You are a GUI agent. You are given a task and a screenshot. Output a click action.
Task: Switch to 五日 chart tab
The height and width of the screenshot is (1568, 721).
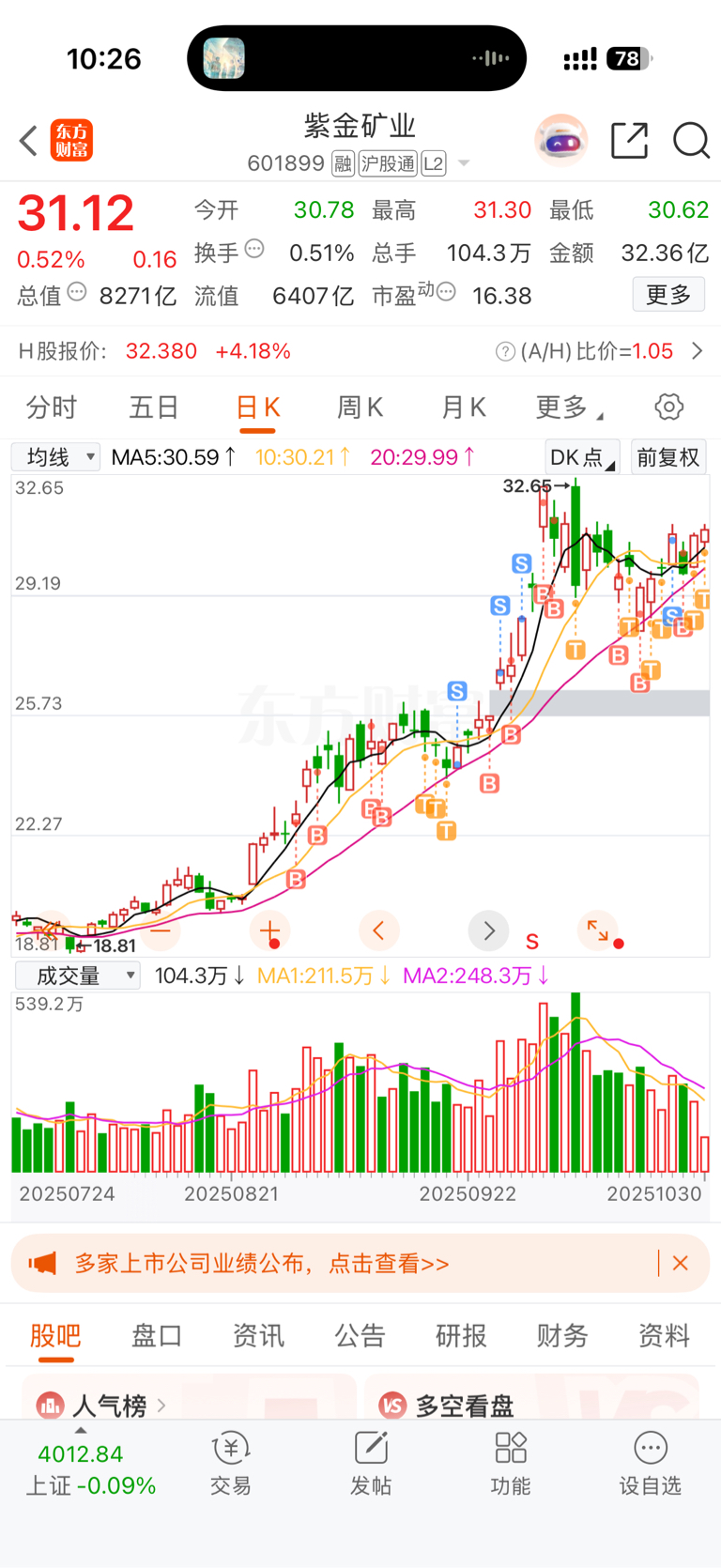tap(154, 407)
